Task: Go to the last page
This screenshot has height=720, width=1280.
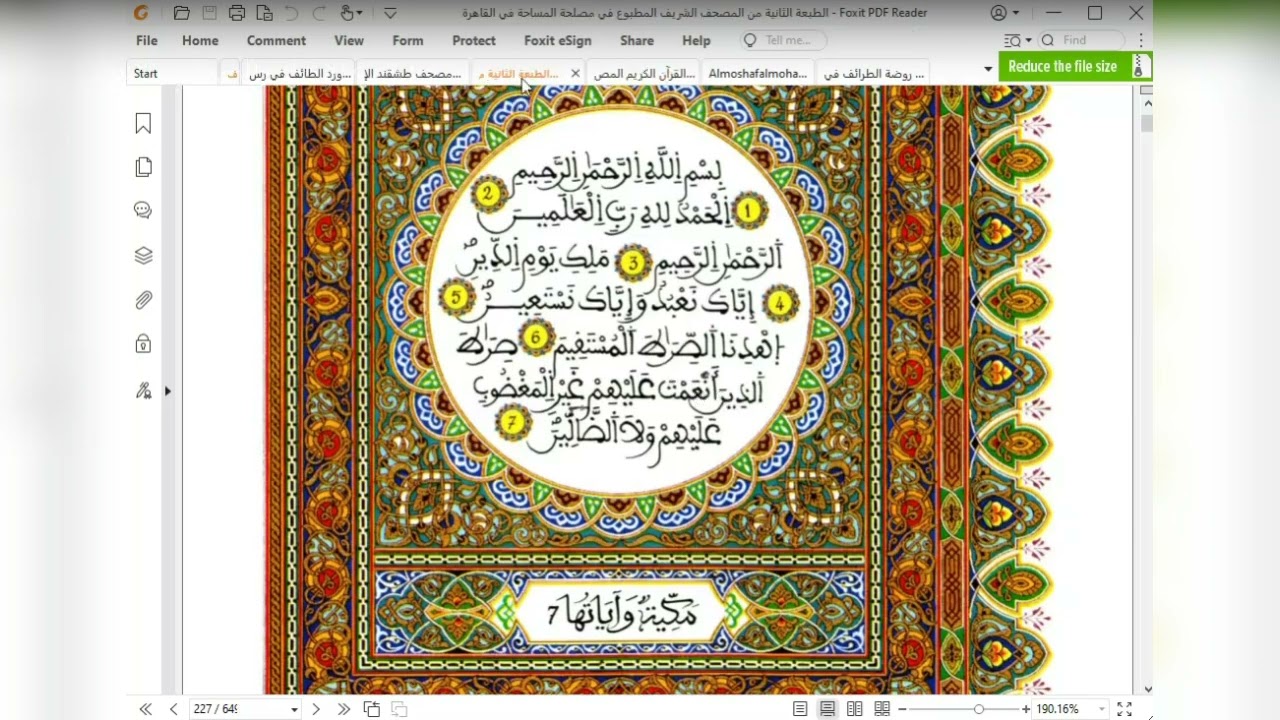Action: 344,709
